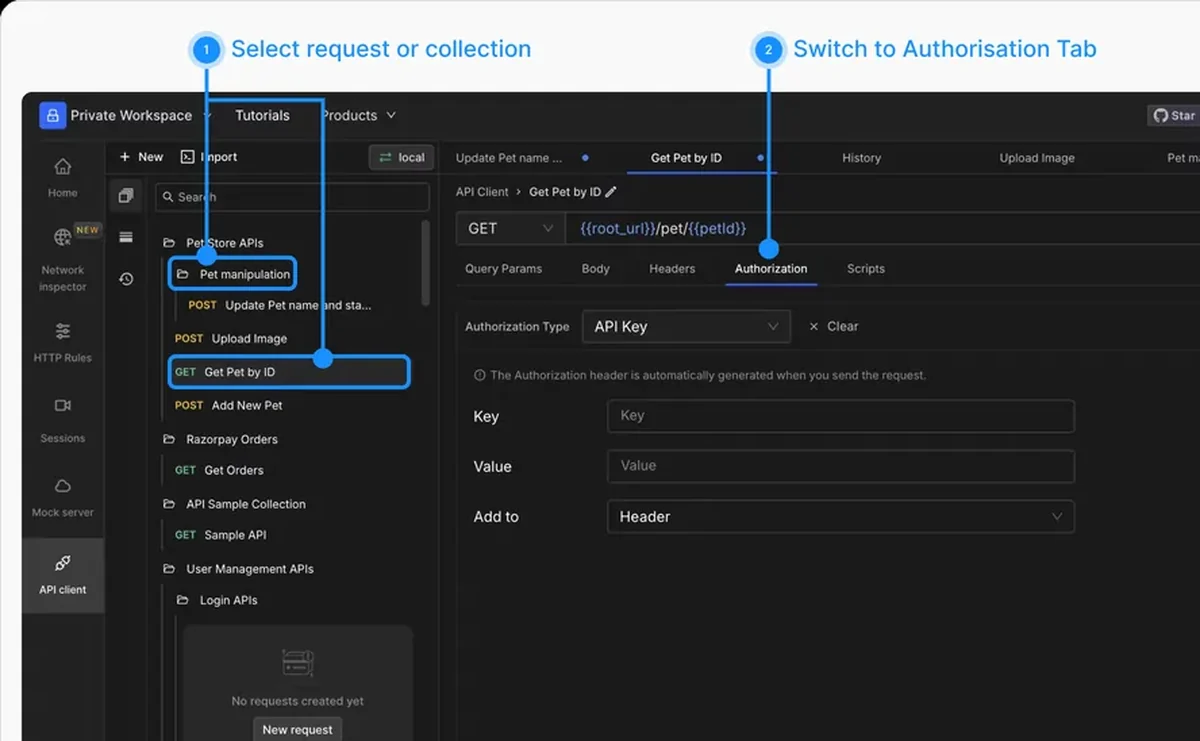This screenshot has width=1200, height=741.
Task: Switch to the Query Params tab
Action: click(x=503, y=269)
